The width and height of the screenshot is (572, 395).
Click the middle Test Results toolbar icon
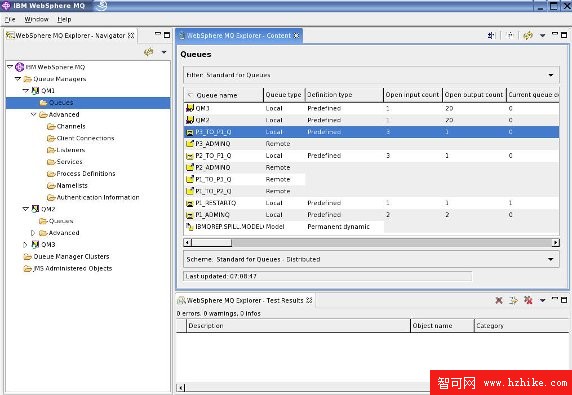[513, 300]
